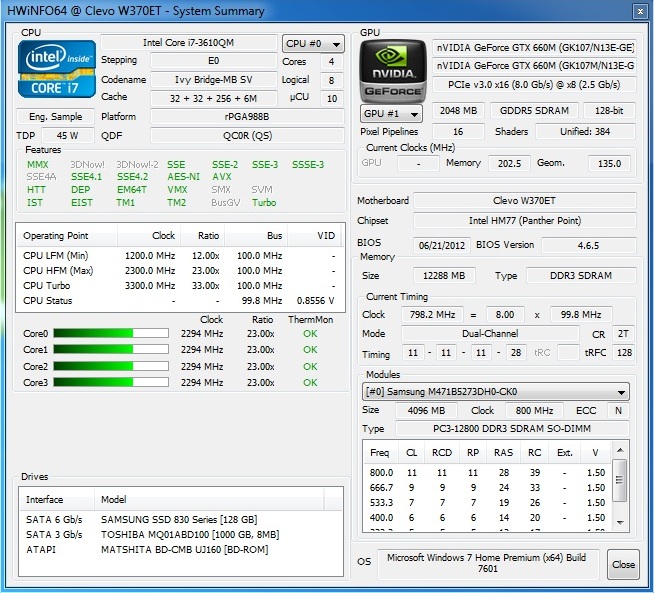Click the Dual-Channel mode field
This screenshot has height=593, width=654.
490,334
